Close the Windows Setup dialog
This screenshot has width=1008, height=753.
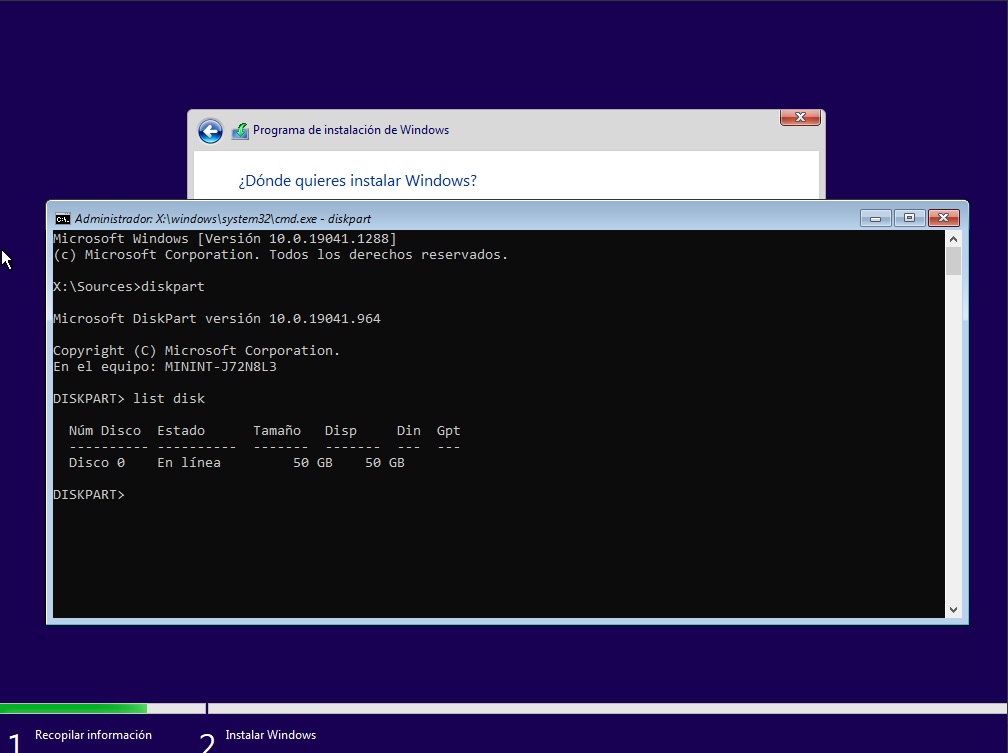tap(800, 117)
